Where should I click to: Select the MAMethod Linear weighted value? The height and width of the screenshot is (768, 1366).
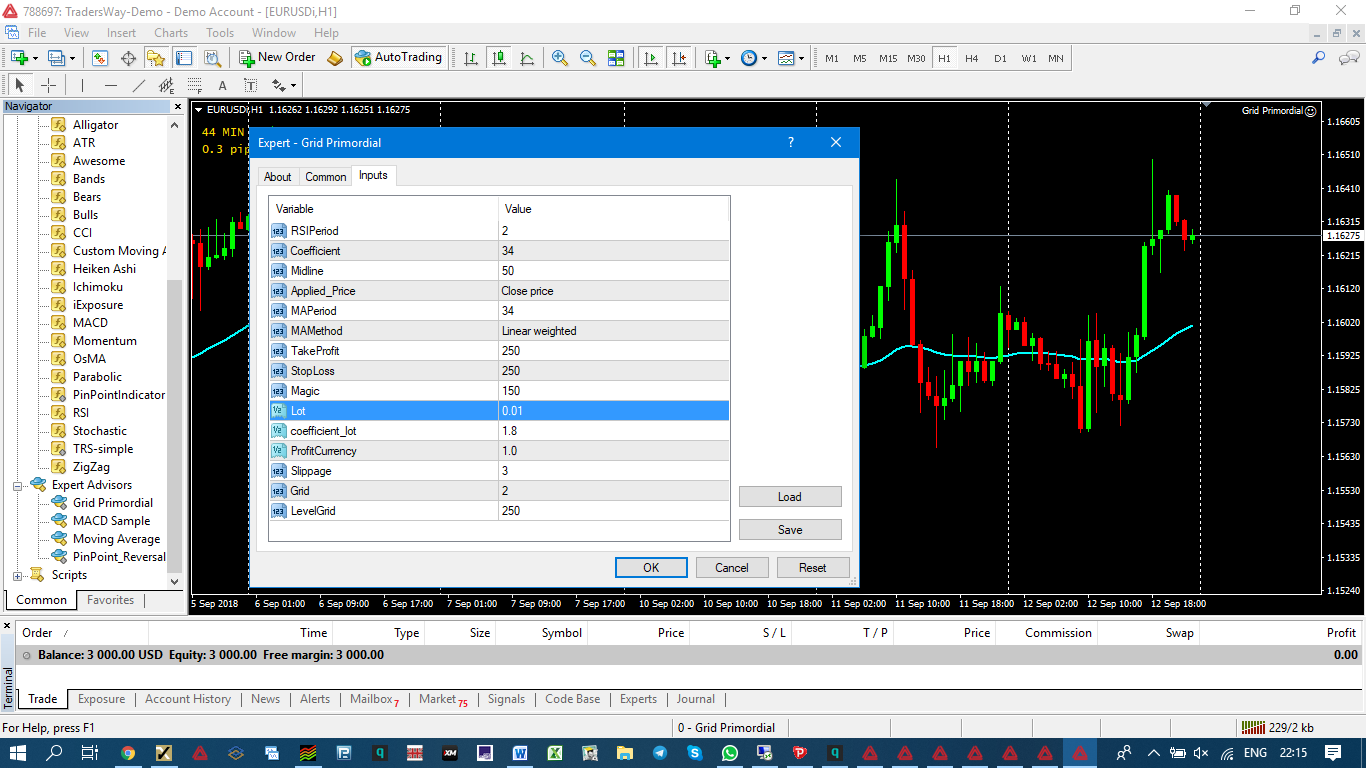(614, 331)
